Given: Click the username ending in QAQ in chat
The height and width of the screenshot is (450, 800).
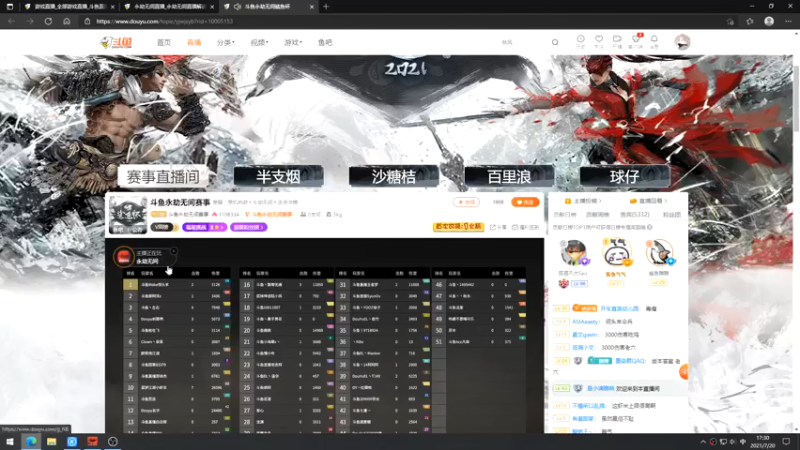Looking at the screenshot, I should (x=630, y=361).
